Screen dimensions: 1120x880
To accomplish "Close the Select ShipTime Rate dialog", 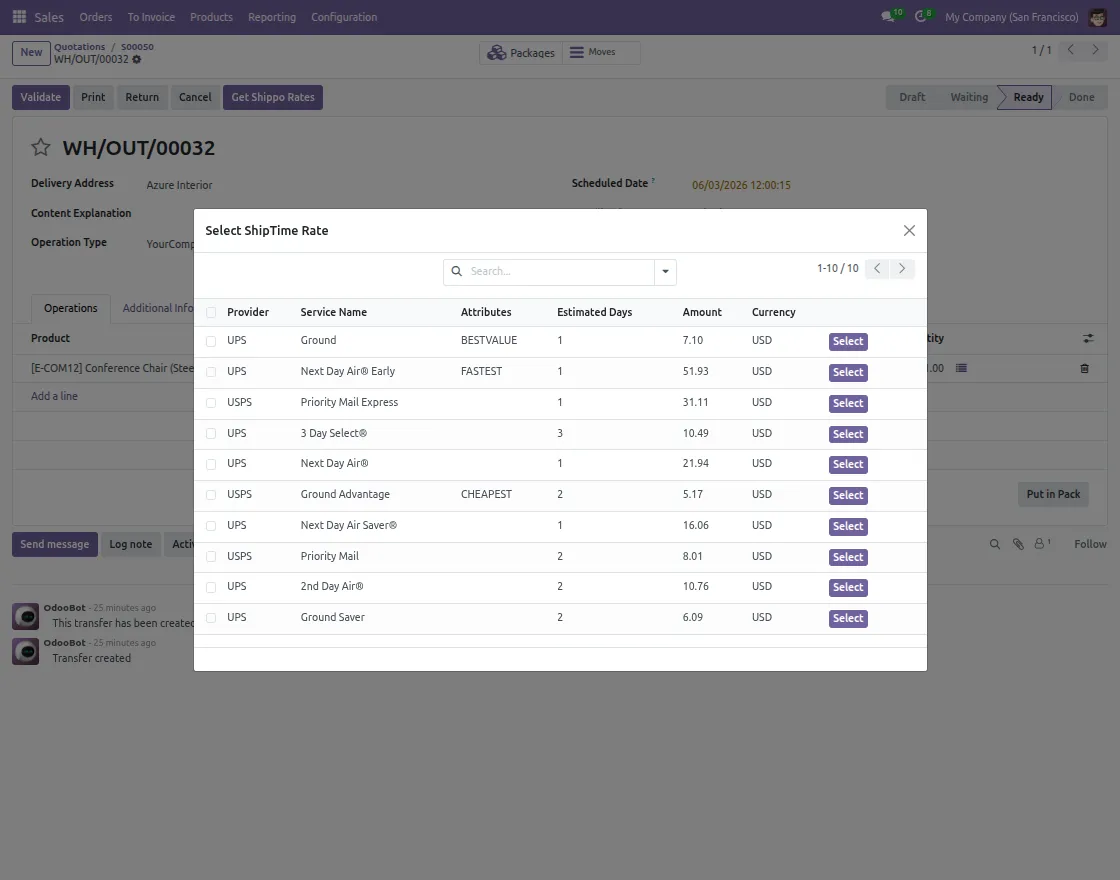I will [909, 231].
